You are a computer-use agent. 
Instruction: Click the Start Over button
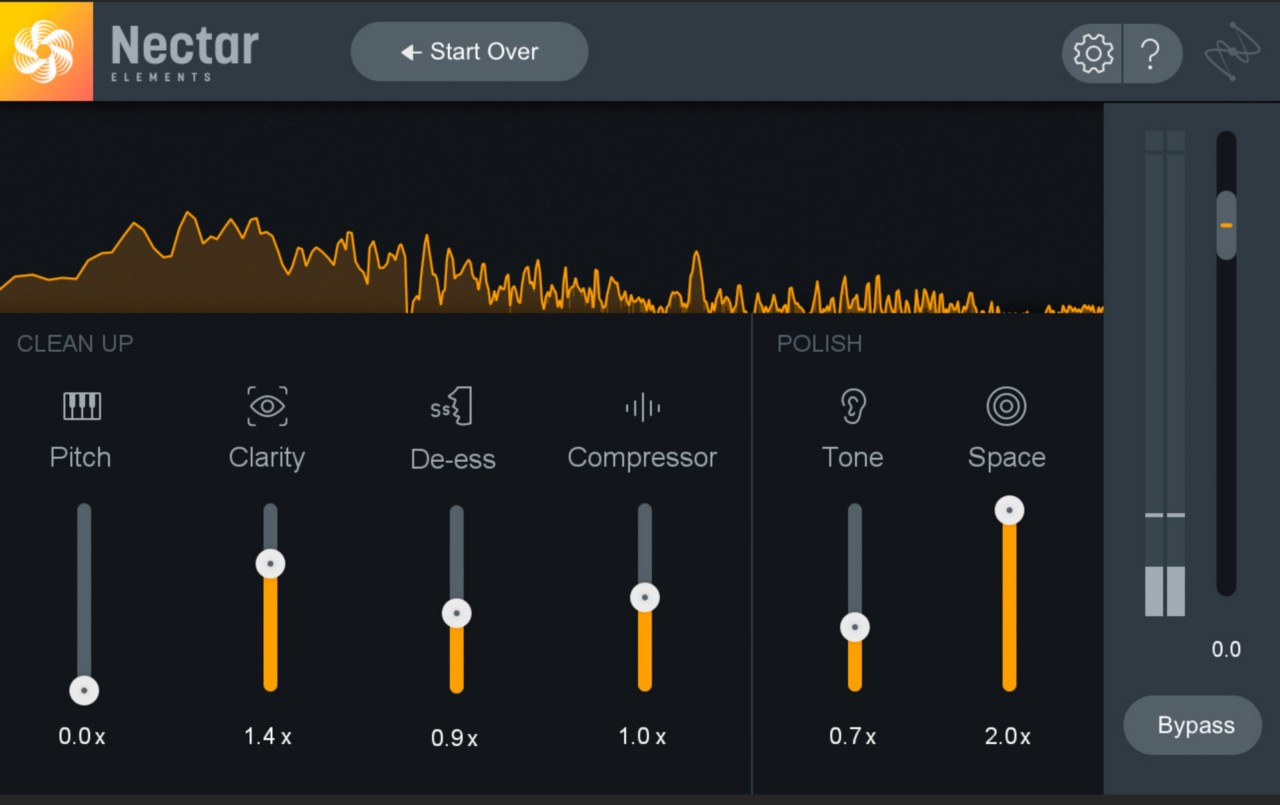pos(469,52)
